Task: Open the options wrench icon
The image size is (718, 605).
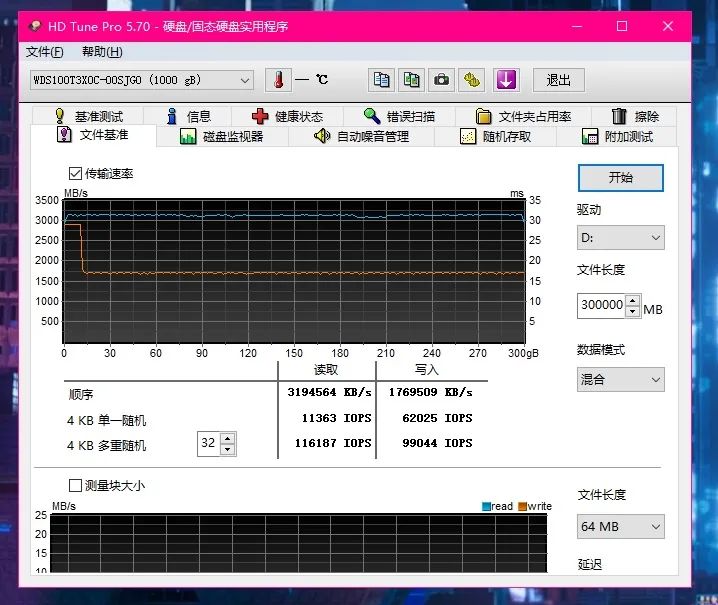Action: click(472, 80)
